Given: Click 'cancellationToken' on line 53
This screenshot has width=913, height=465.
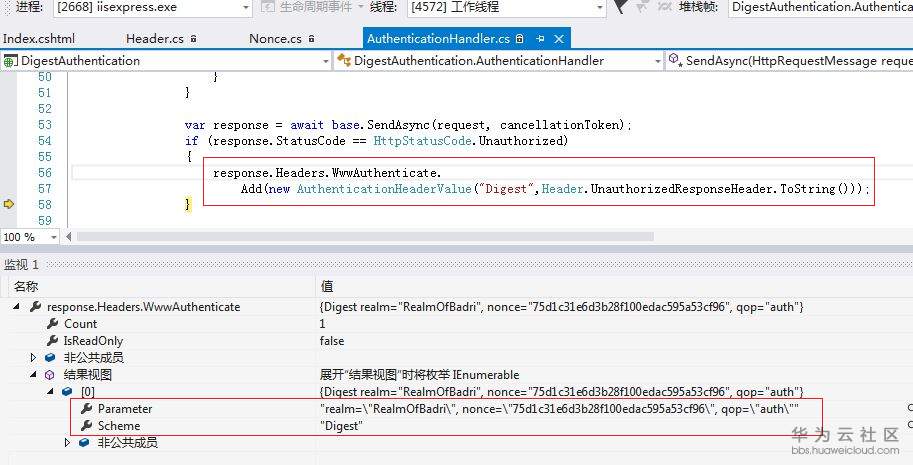Looking at the screenshot, I should pos(560,125).
